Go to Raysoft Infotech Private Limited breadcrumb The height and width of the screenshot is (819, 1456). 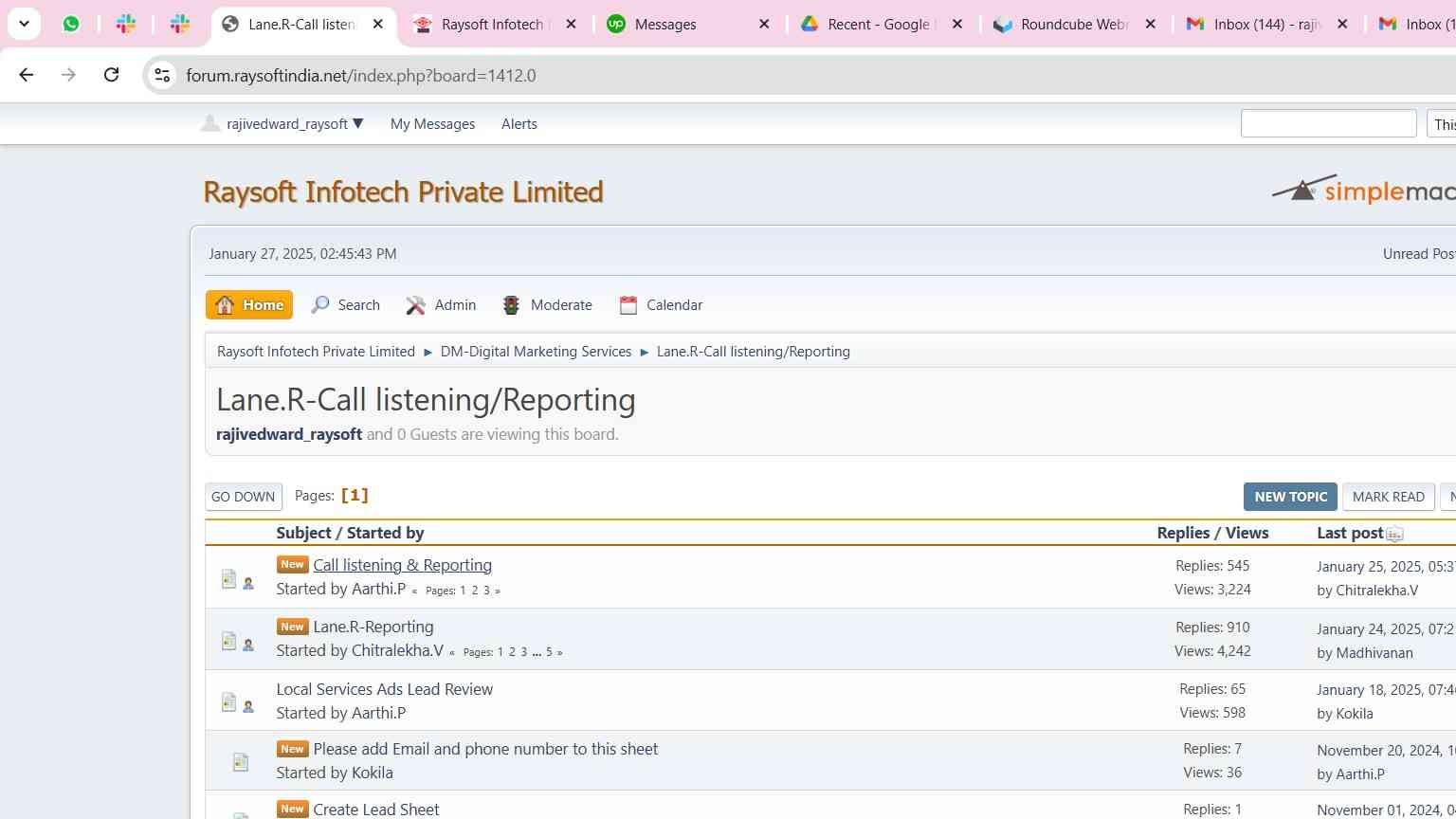[x=316, y=352]
